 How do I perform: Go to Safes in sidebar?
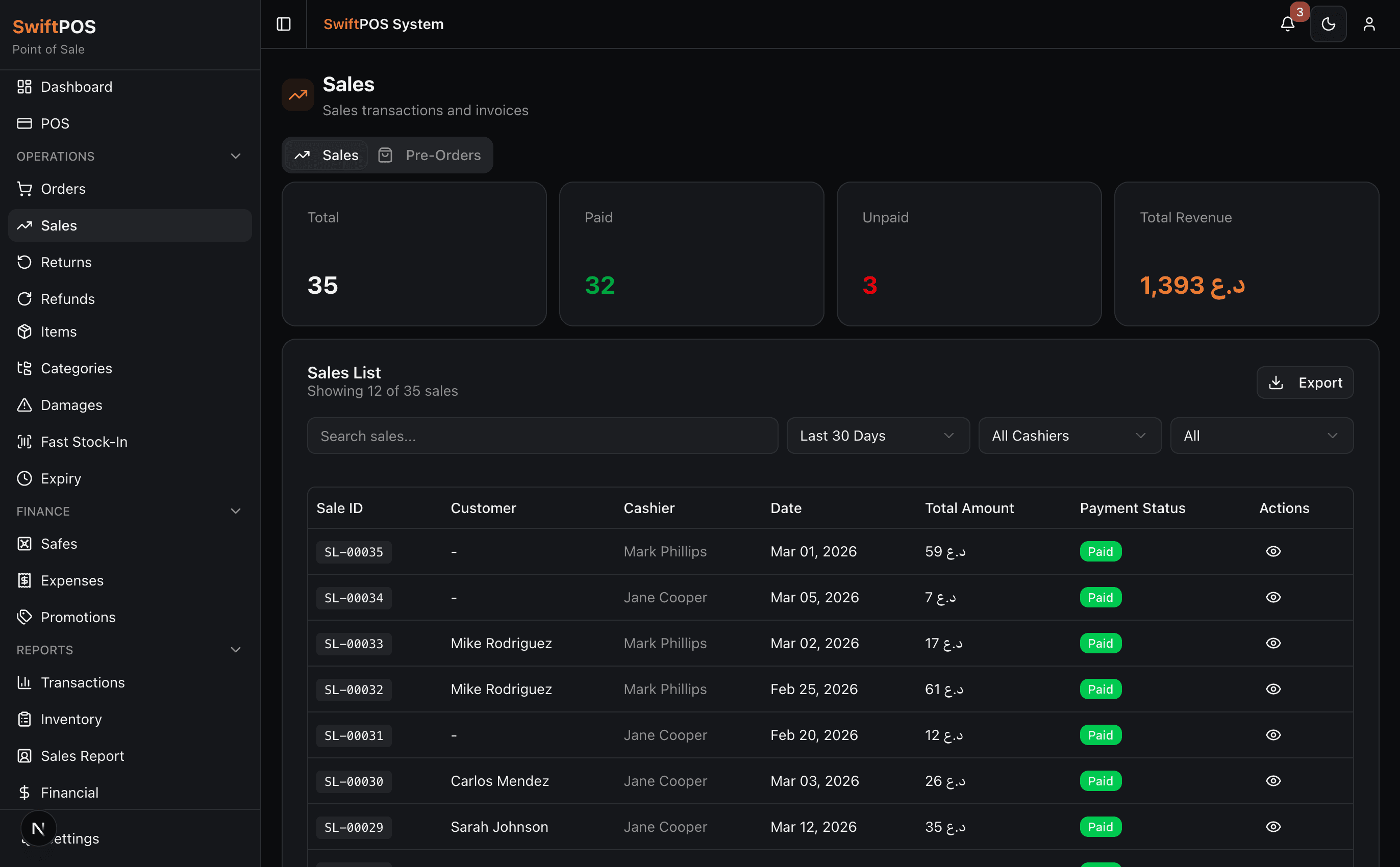59,544
